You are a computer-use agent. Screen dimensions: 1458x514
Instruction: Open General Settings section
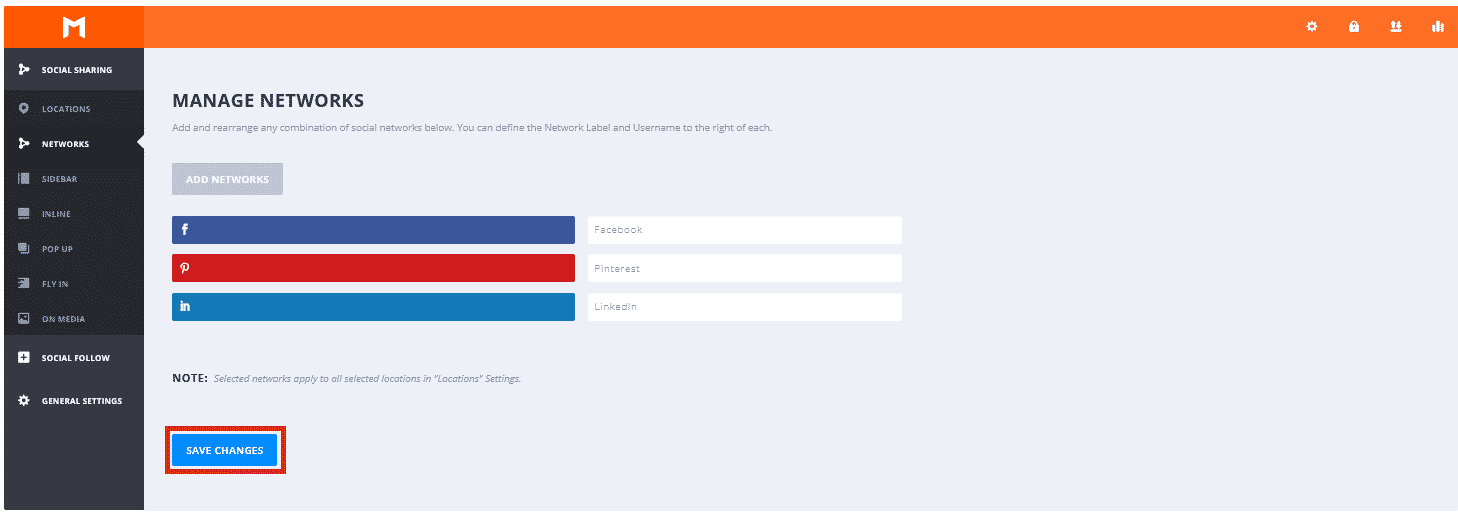tap(74, 401)
